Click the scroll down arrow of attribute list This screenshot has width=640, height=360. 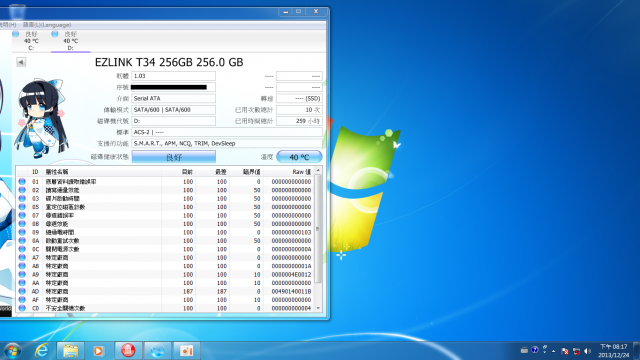coord(318,309)
